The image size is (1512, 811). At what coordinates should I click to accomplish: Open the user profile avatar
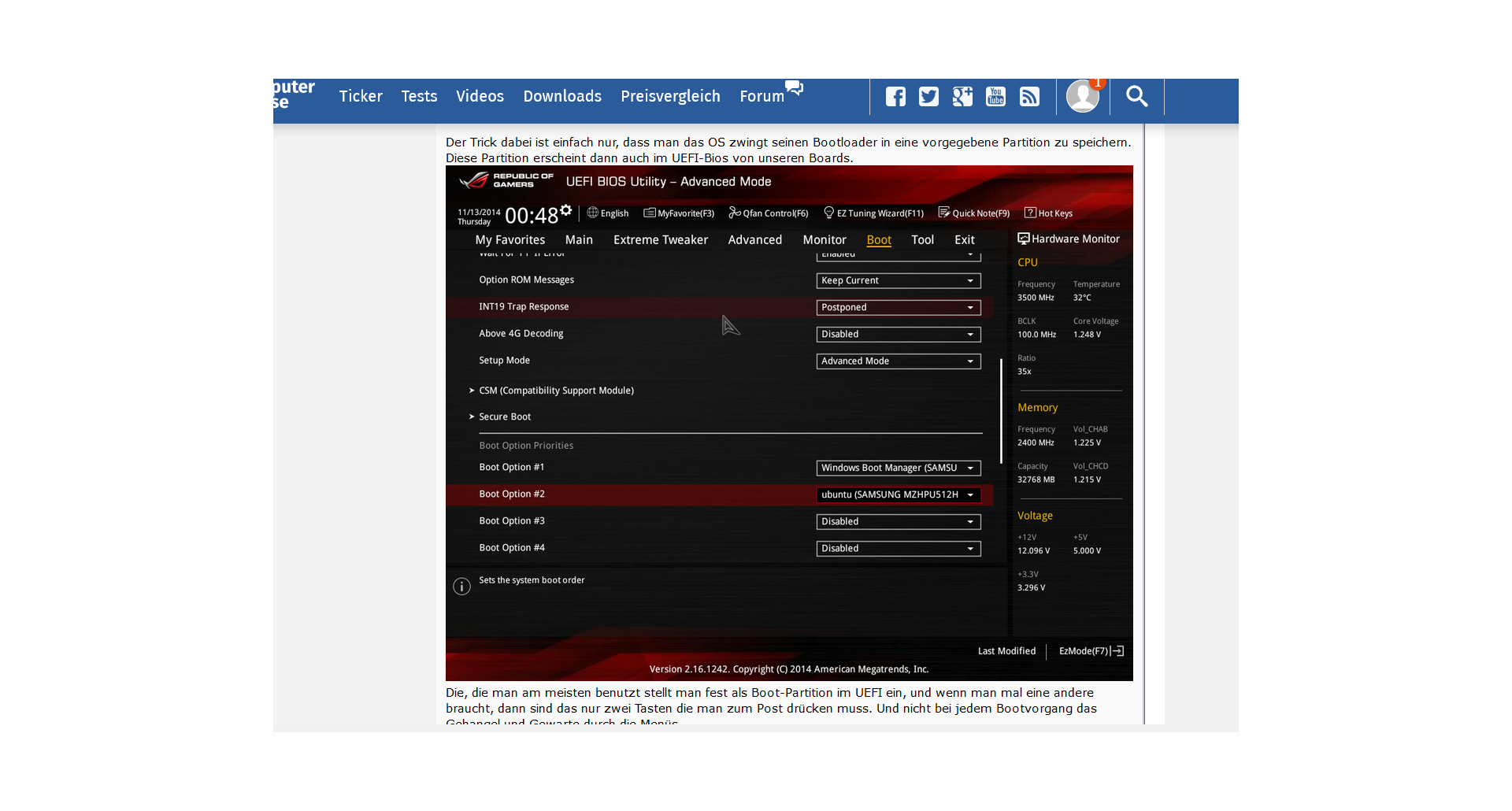1083,96
